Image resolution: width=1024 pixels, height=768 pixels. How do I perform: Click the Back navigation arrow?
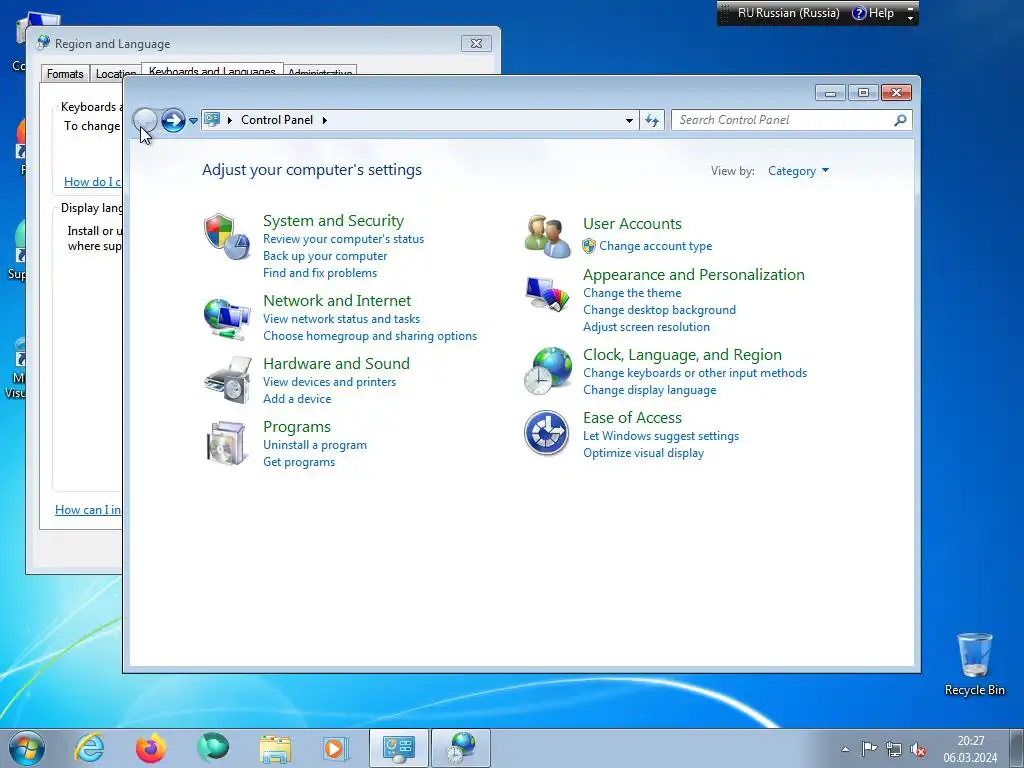145,120
